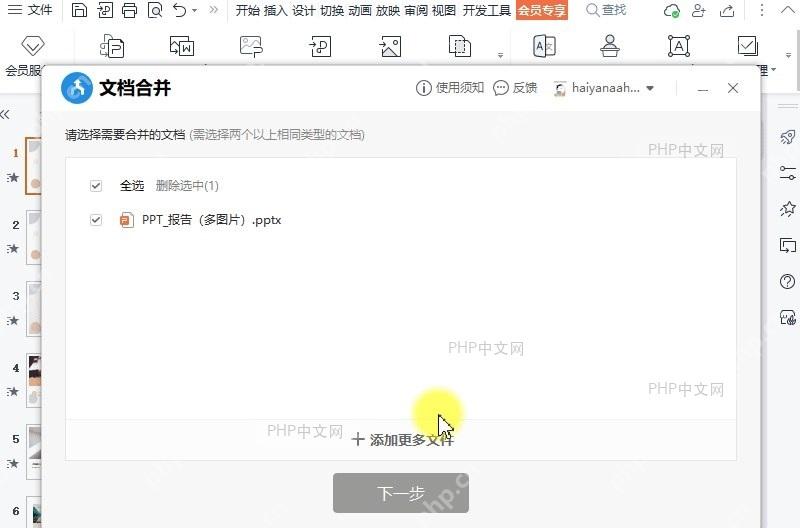The image size is (800, 528).
Task: Click the convert-to-Word ribbon icon
Action: [182, 46]
